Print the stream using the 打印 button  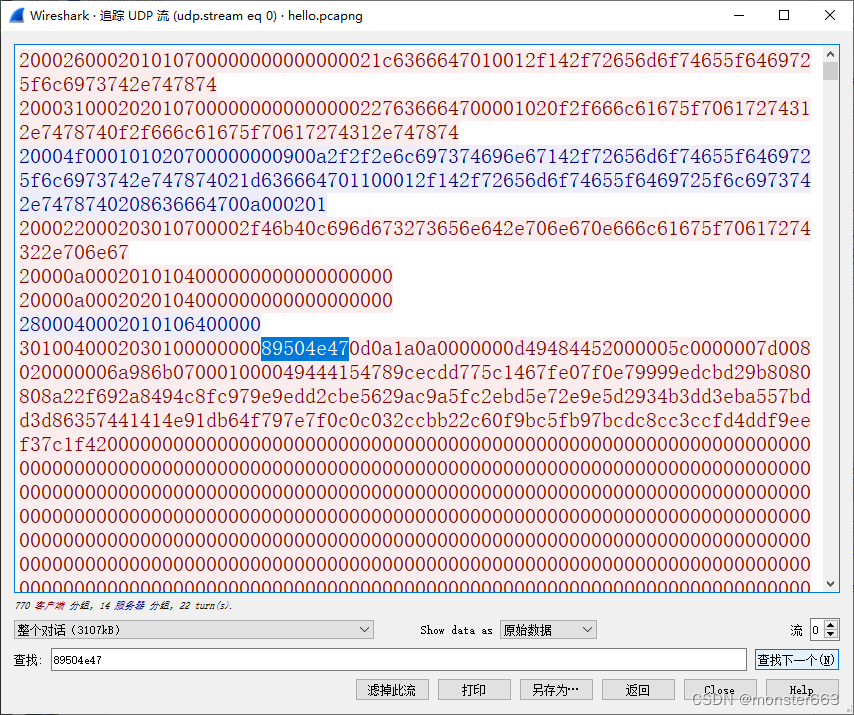474,689
